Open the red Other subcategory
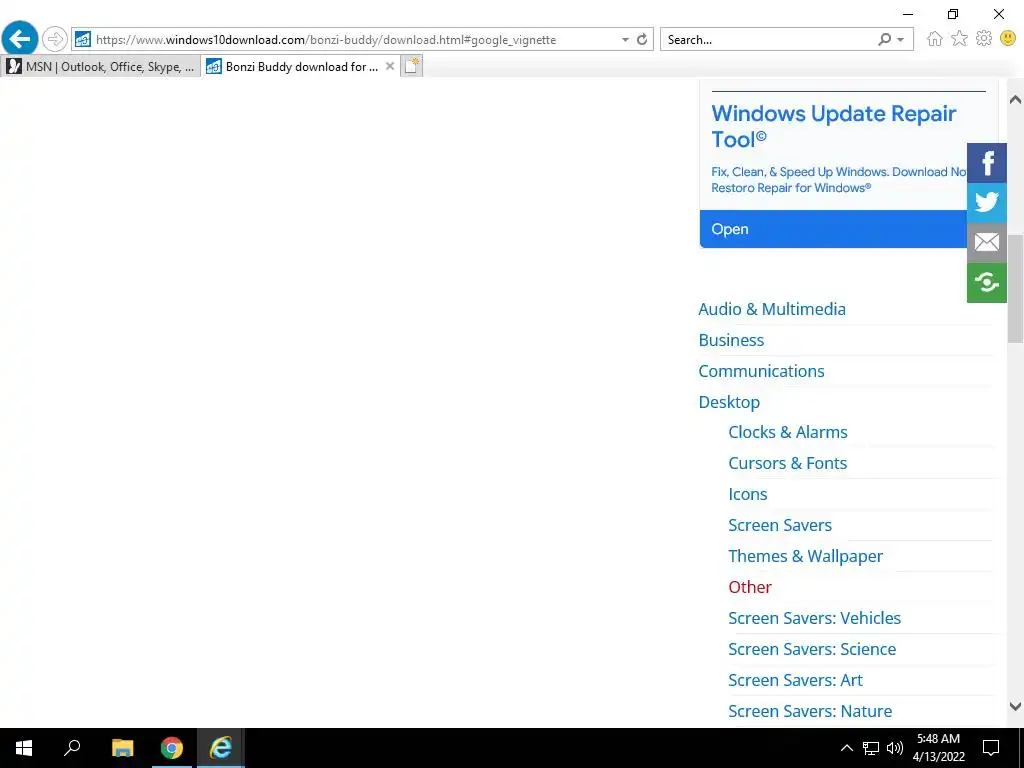 [750, 587]
